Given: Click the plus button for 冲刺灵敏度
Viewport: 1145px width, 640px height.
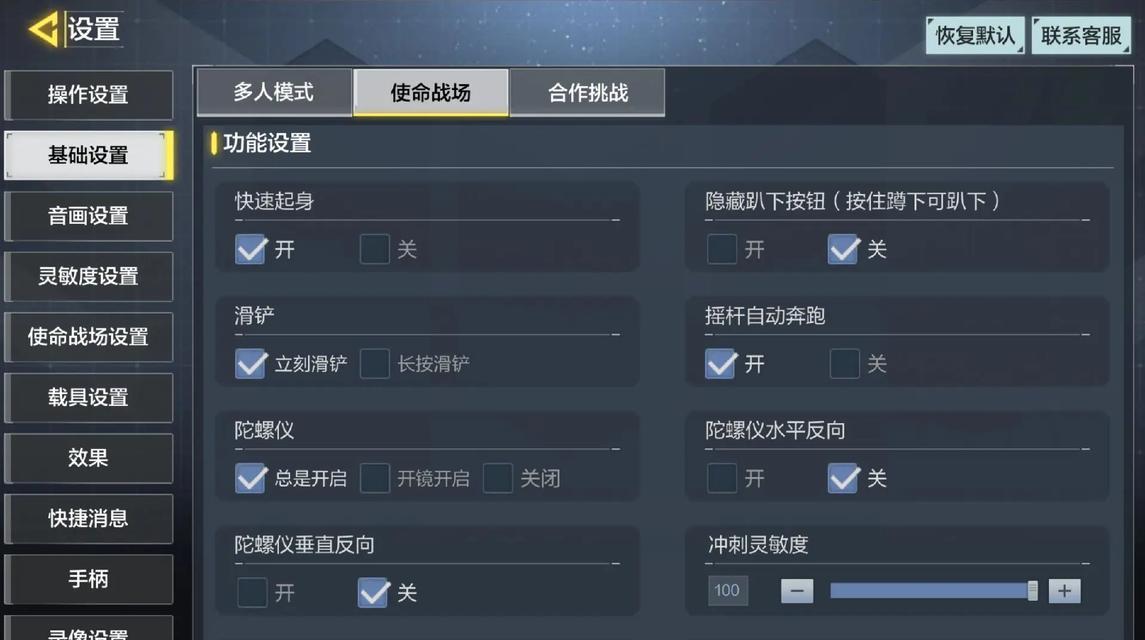Looking at the screenshot, I should click(1064, 590).
